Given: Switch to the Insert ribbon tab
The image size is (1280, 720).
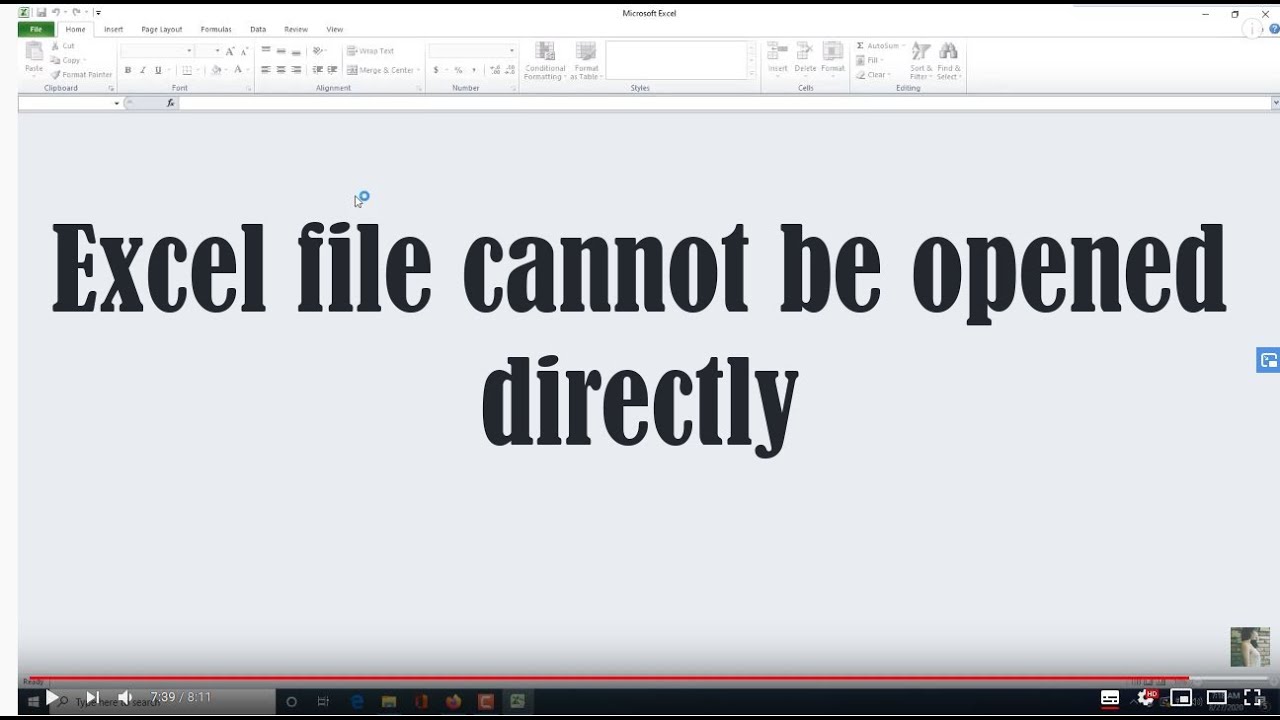Looking at the screenshot, I should (x=114, y=29).
